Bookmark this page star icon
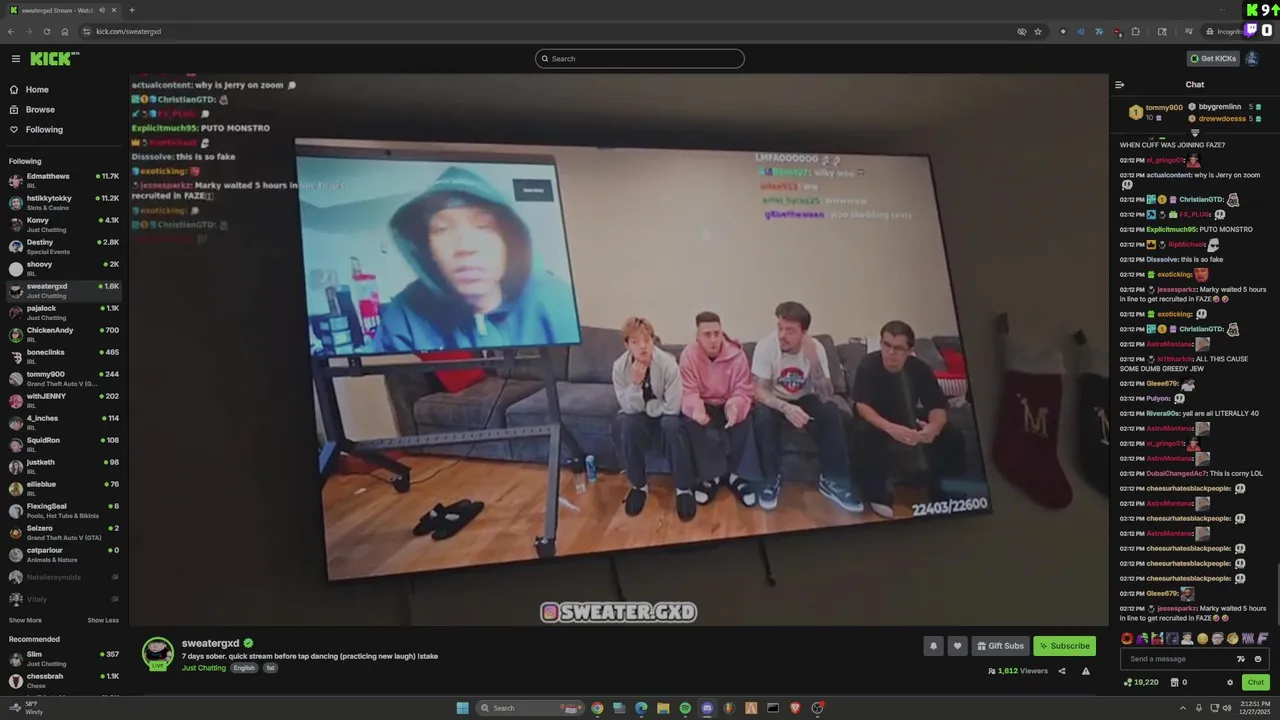 [x=1038, y=32]
